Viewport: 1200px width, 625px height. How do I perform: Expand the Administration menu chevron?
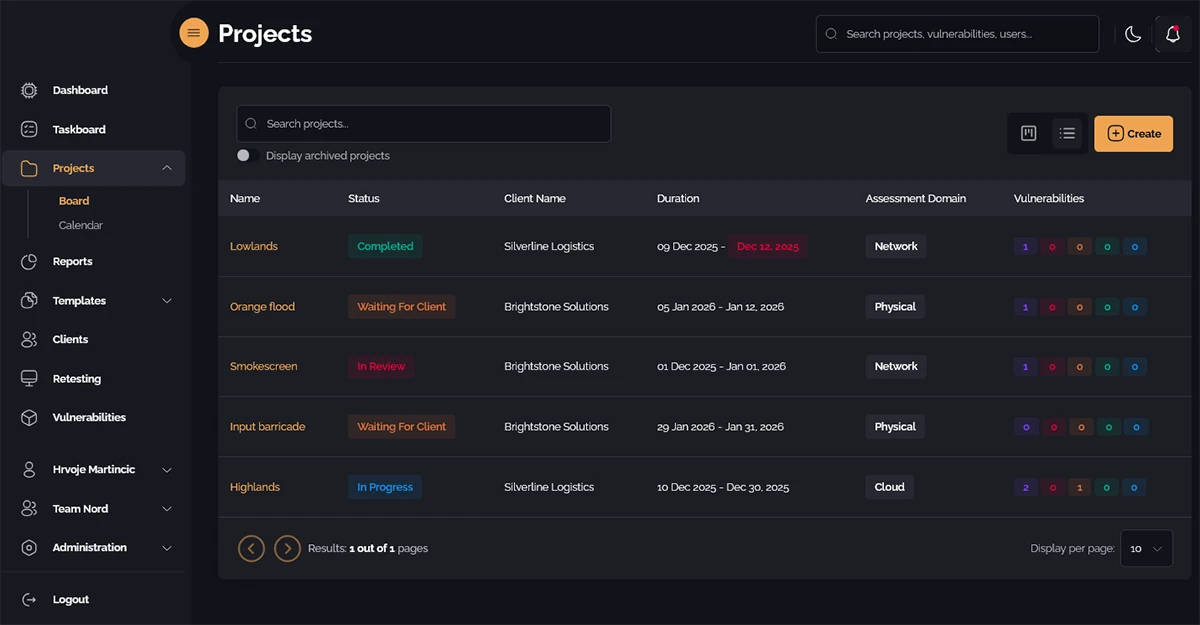point(167,548)
